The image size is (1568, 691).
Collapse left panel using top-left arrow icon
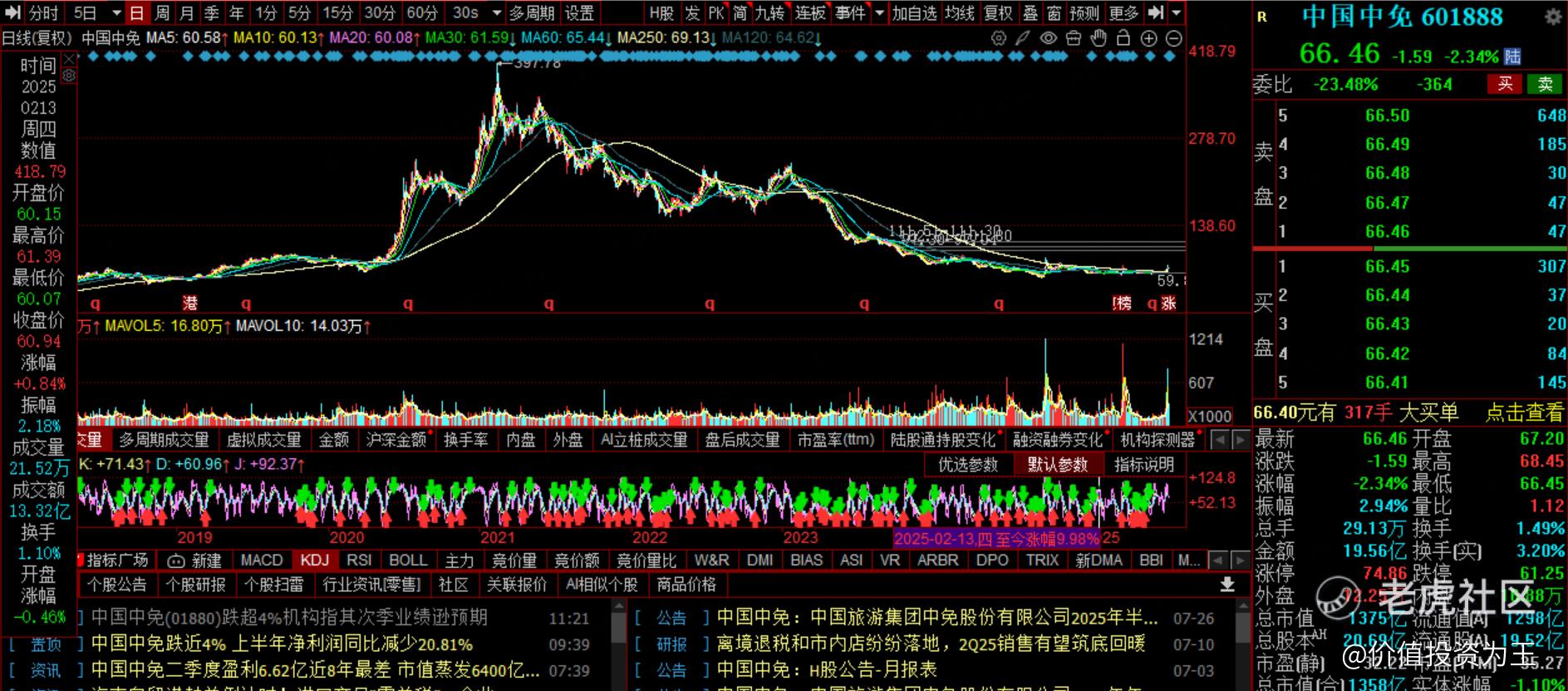pyautogui.click(x=12, y=12)
